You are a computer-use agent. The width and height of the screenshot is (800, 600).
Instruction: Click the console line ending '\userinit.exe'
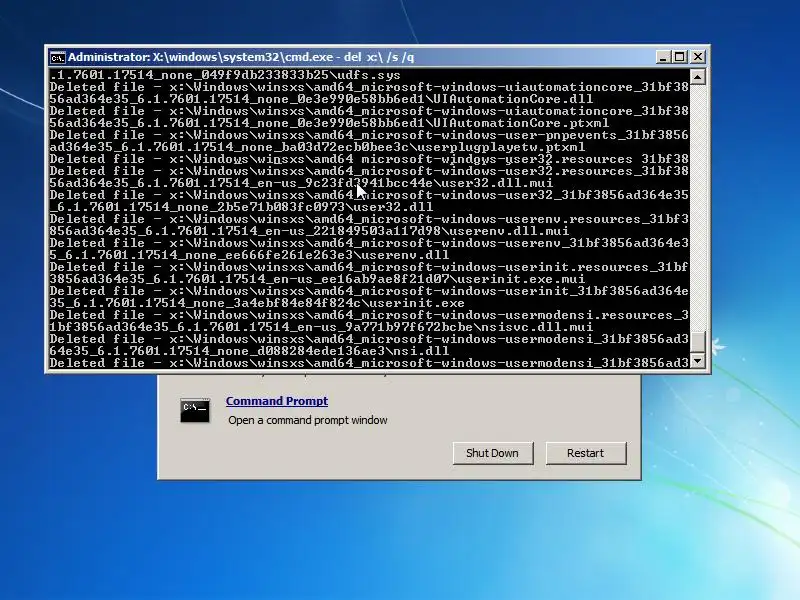(257, 303)
